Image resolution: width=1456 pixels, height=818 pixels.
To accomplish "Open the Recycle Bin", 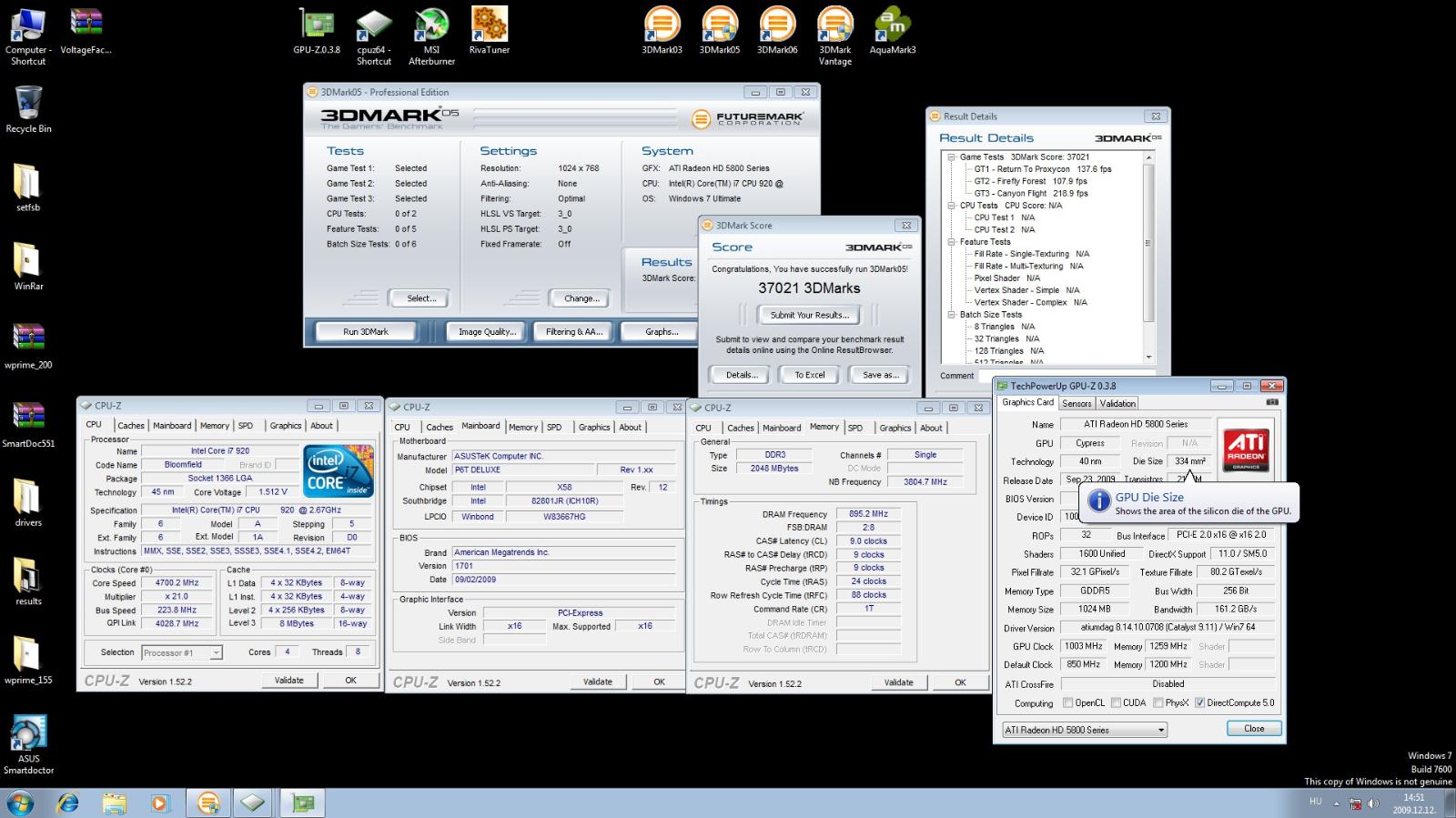I will [28, 110].
